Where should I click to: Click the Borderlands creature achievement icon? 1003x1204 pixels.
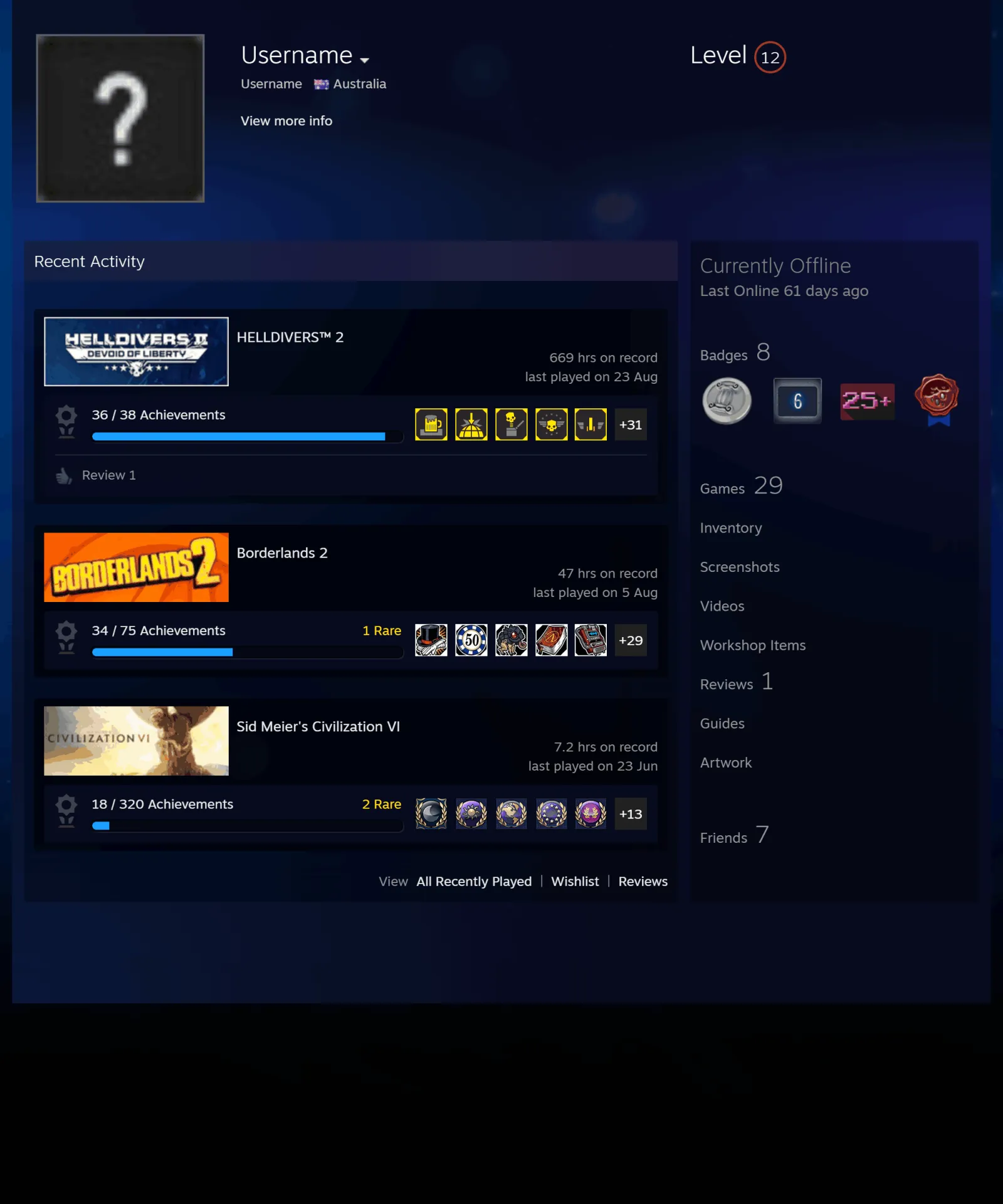tap(512, 640)
